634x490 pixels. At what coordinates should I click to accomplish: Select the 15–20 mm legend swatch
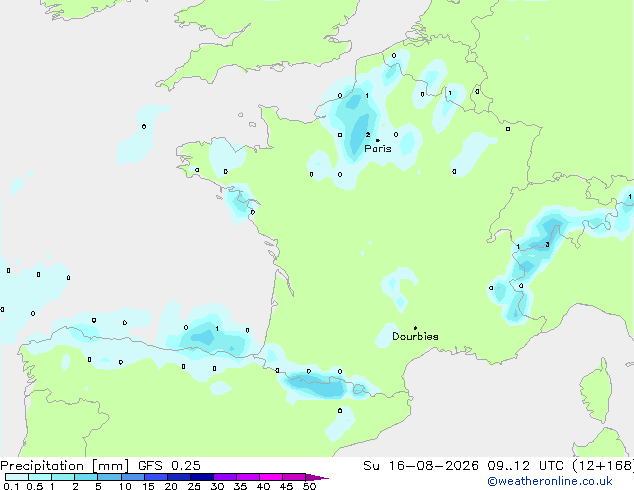point(156,477)
